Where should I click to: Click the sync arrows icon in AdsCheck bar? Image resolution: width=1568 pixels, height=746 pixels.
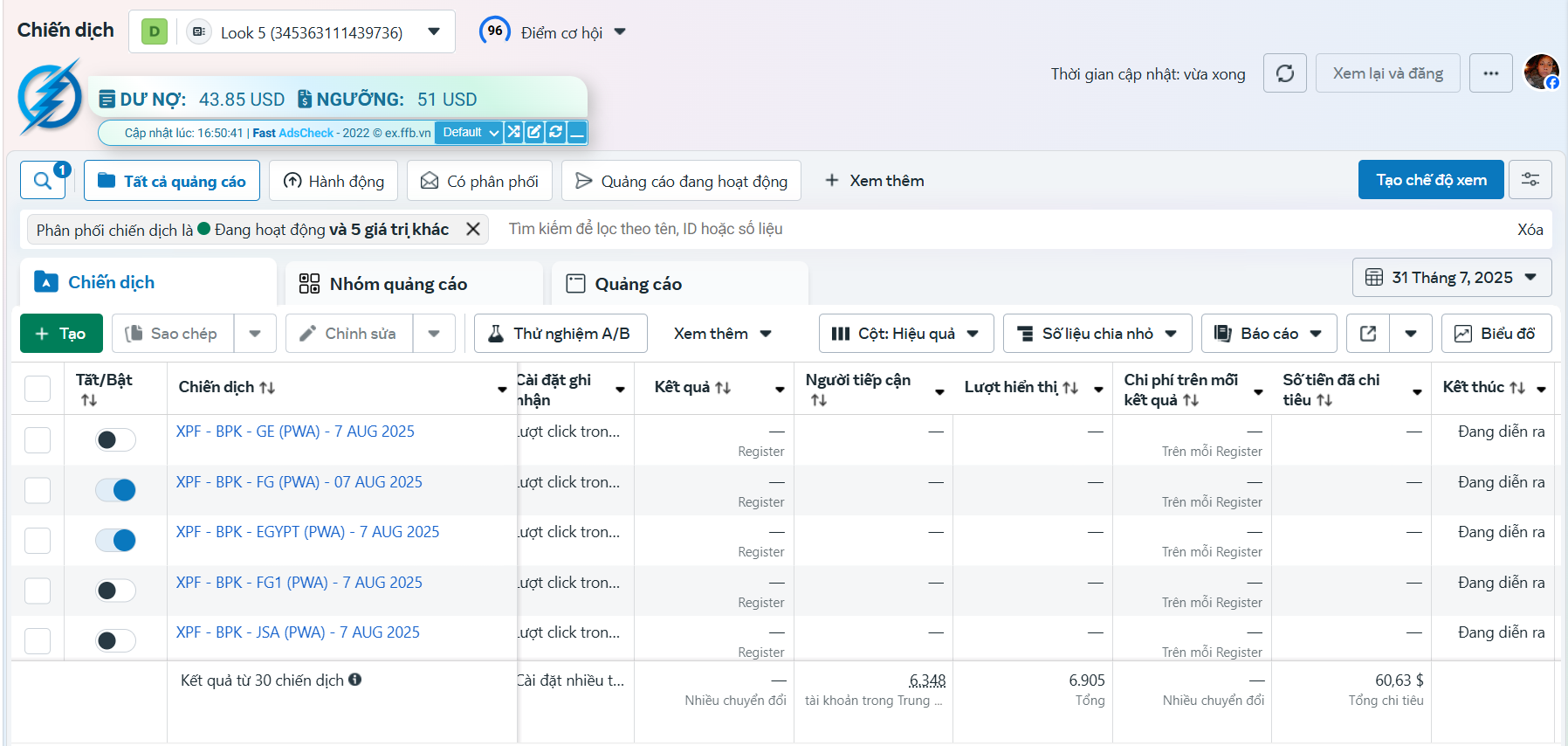coord(555,133)
